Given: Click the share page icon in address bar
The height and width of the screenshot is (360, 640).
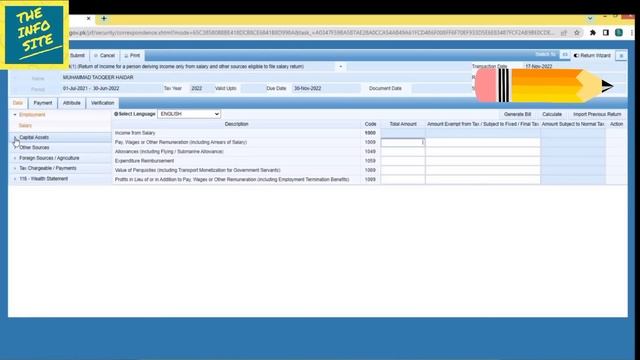Looking at the screenshot, I should point(564,33).
